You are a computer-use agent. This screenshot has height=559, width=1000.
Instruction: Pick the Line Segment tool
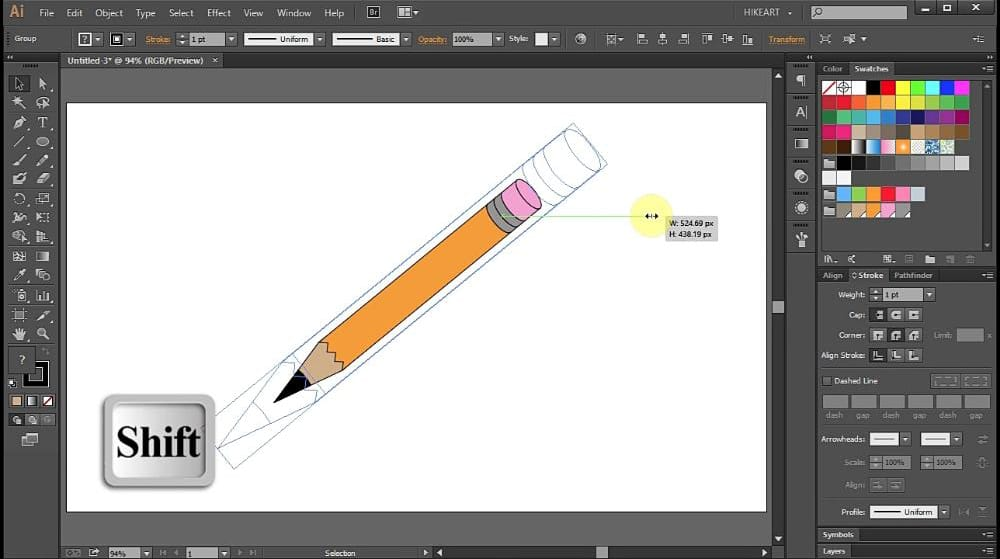[x=19, y=142]
